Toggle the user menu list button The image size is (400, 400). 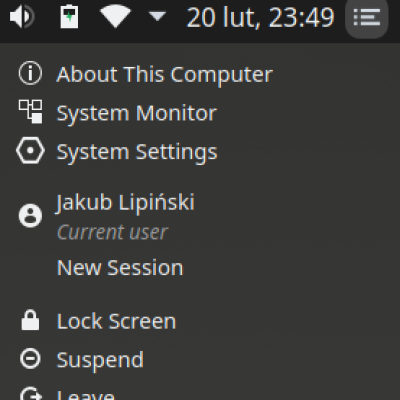367,17
